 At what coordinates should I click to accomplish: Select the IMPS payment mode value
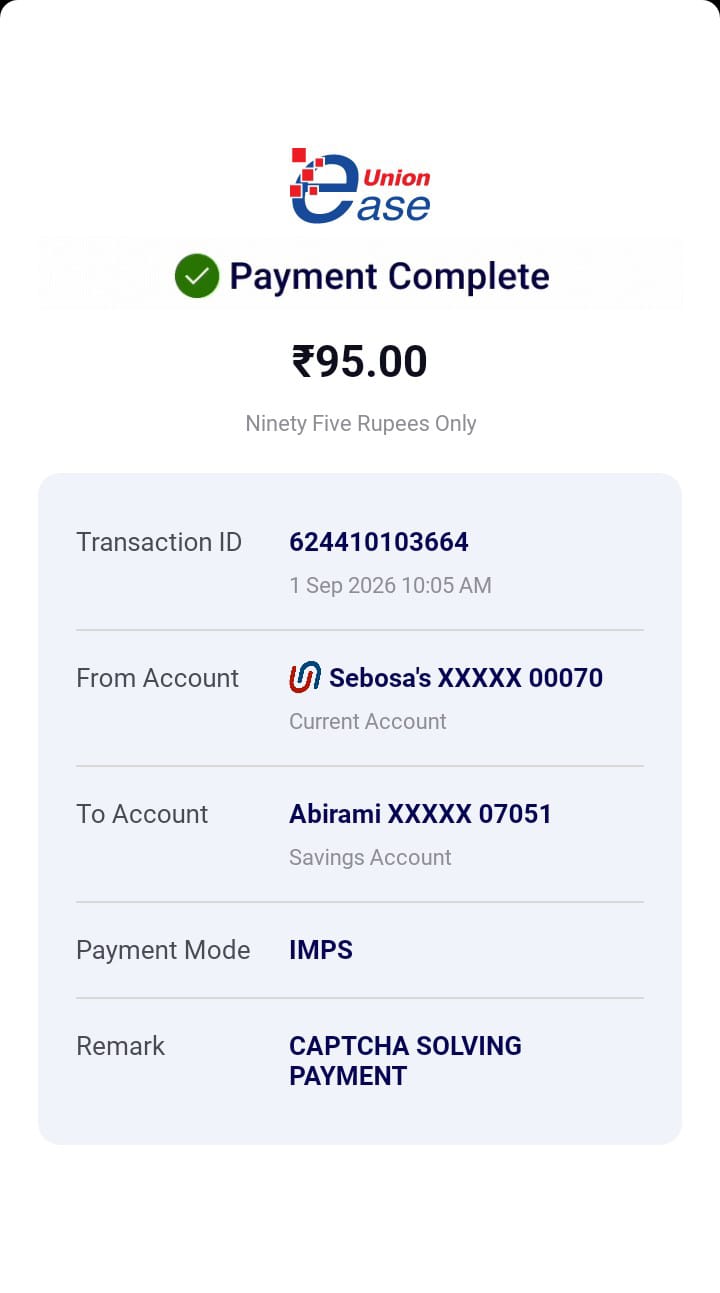pos(321,950)
